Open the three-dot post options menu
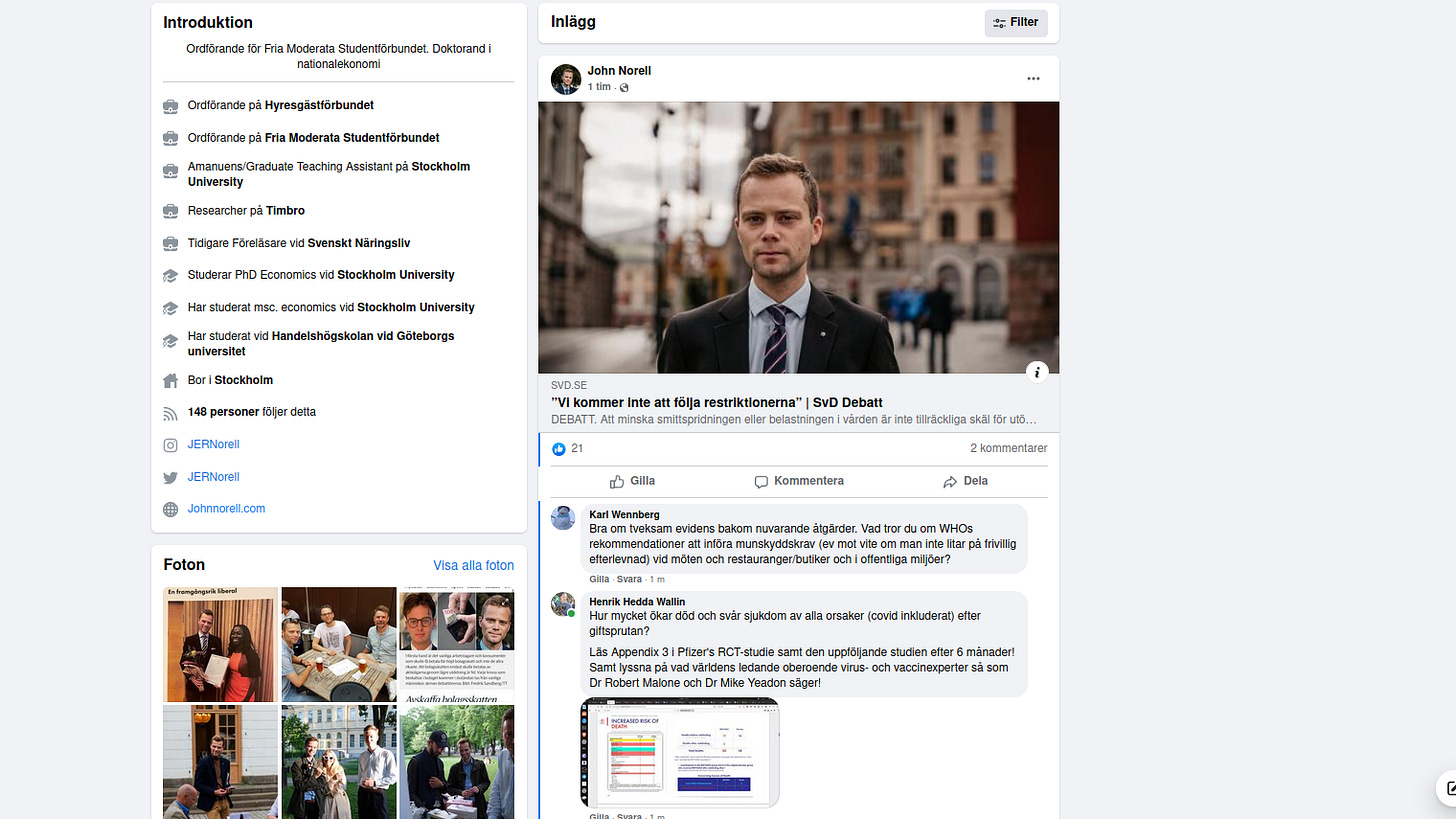The height and width of the screenshot is (819, 1456). click(1033, 79)
